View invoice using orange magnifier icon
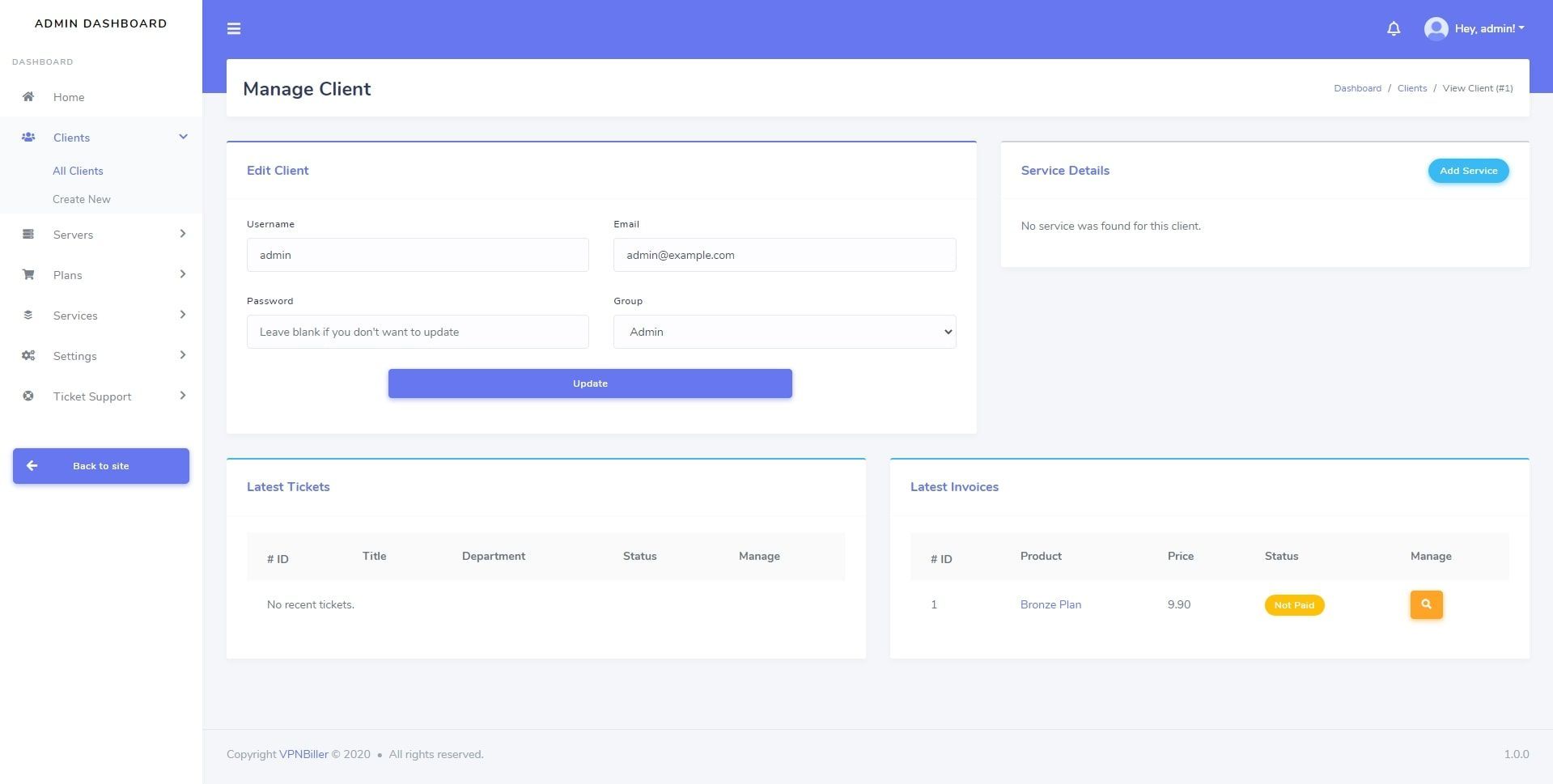 pos(1426,604)
